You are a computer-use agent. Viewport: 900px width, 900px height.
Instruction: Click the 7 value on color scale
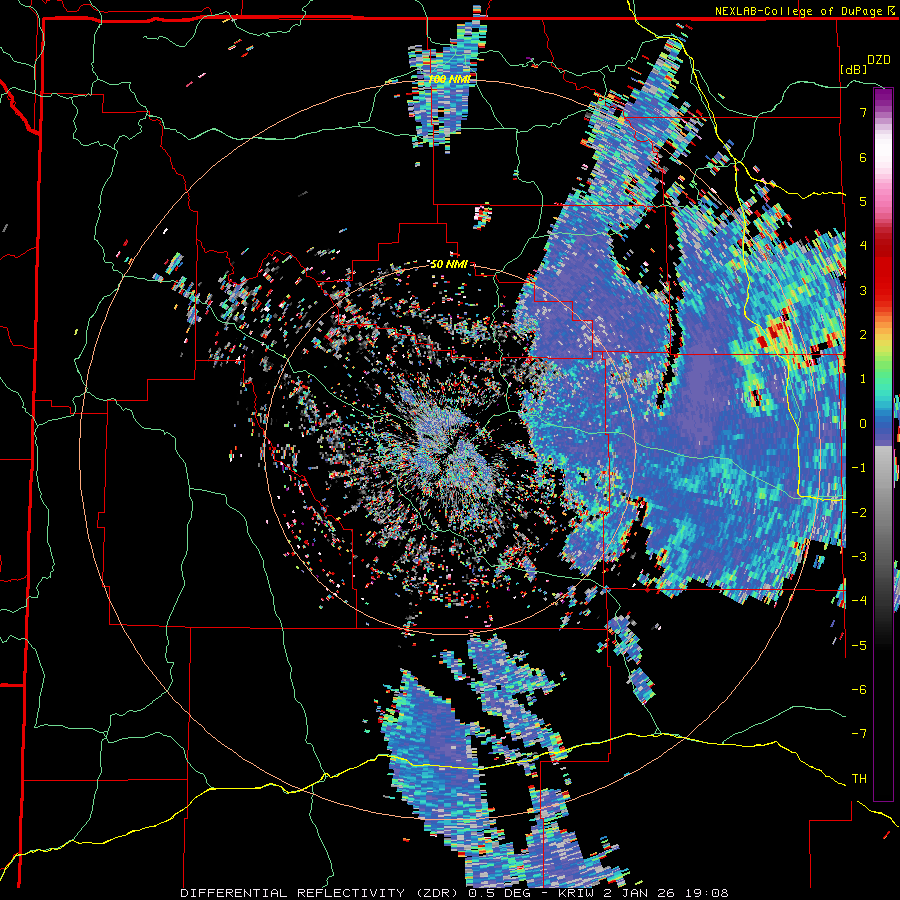863,112
